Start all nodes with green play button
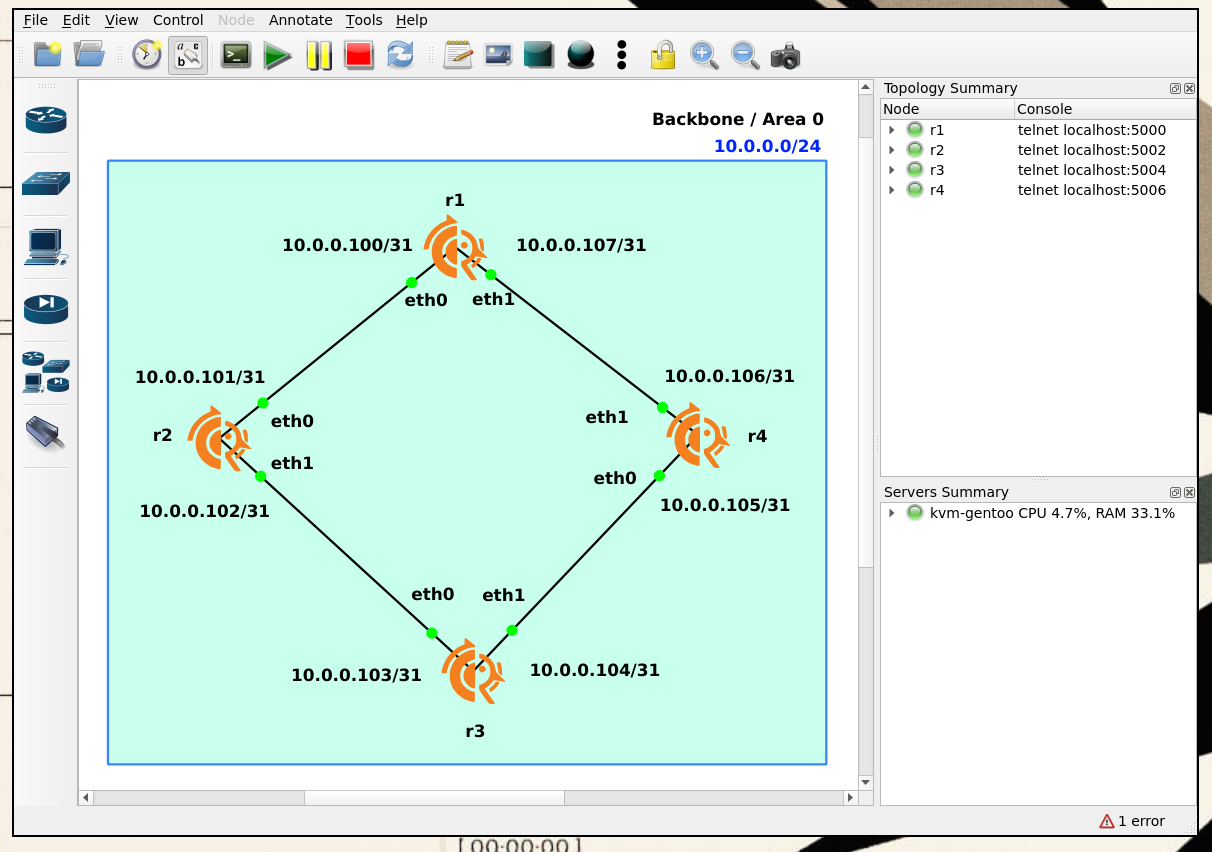This screenshot has height=852, width=1212. point(277,55)
